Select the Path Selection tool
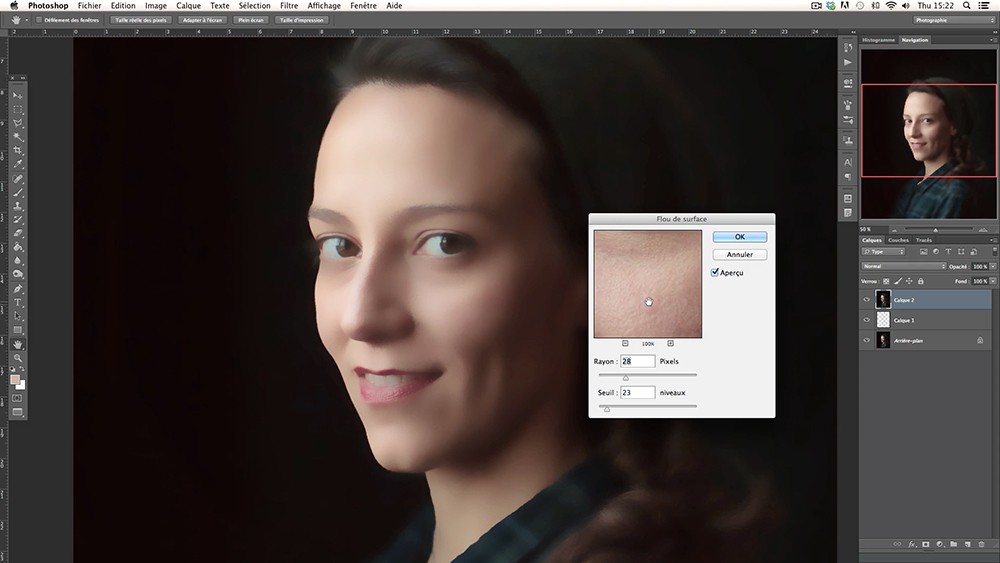 (x=18, y=316)
